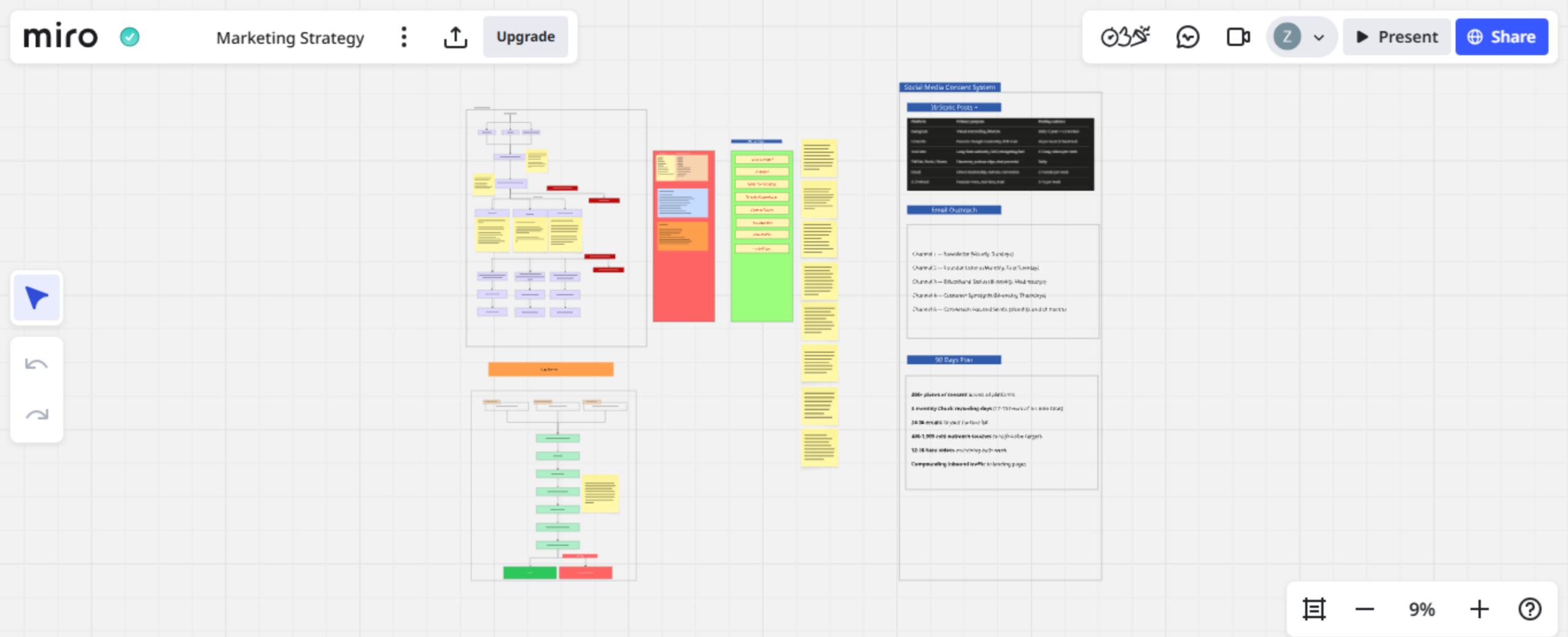Click the undo arrow icon

[x=37, y=364]
